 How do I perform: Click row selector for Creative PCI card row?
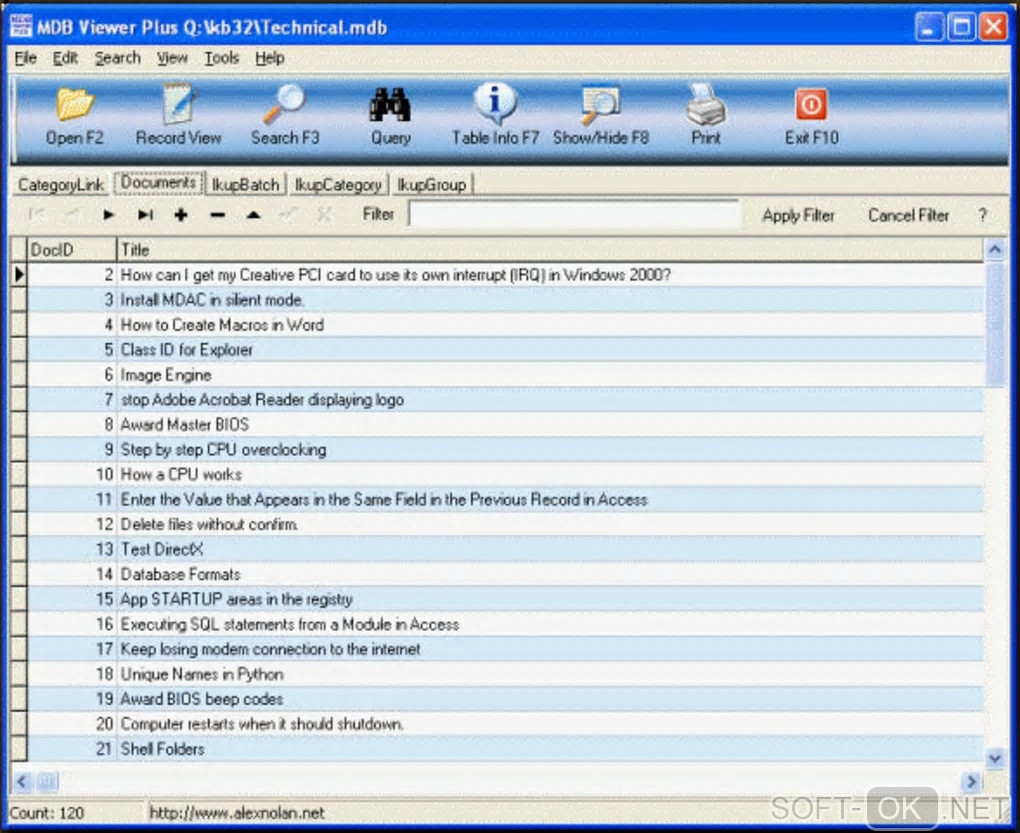[x=19, y=274]
